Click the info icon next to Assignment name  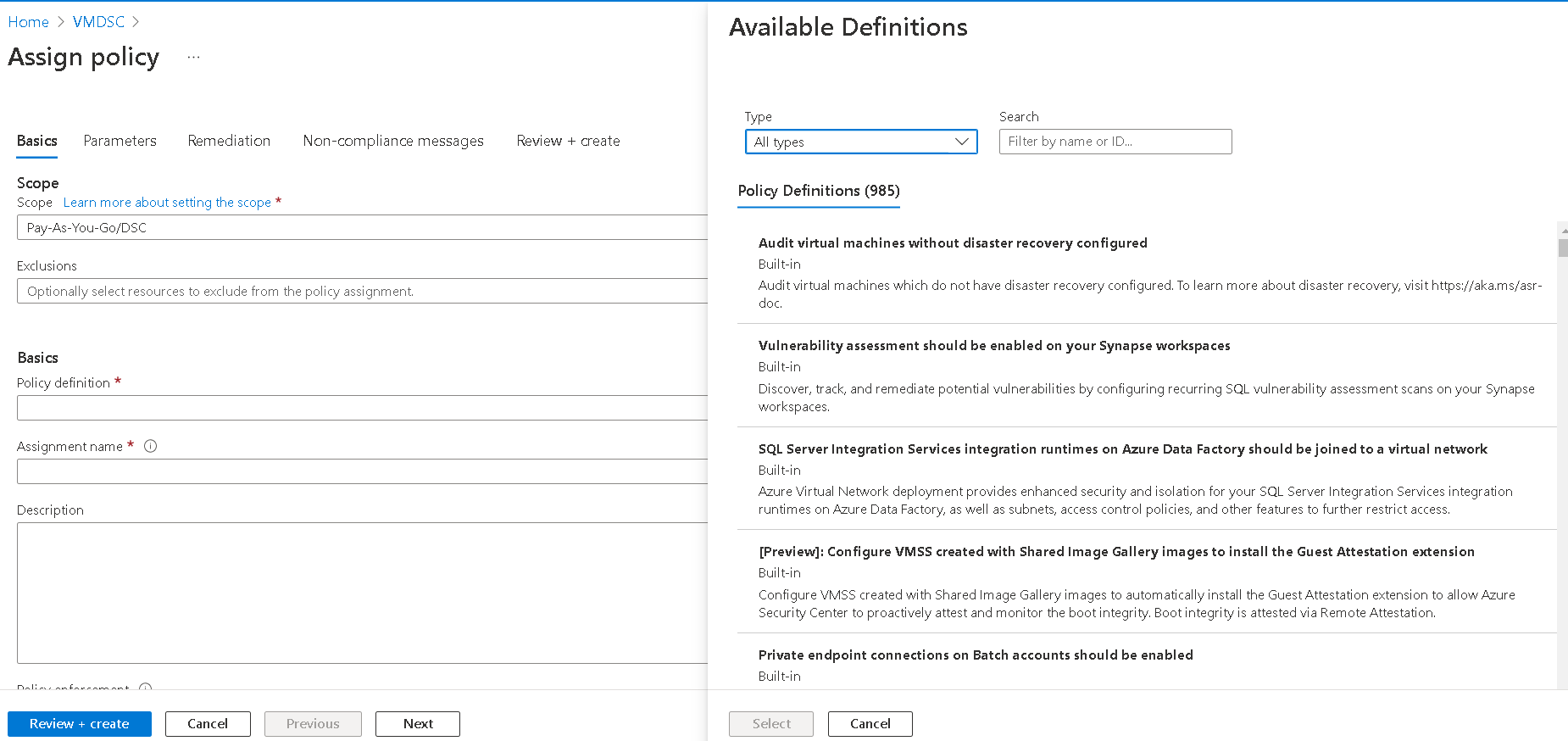click(x=151, y=446)
